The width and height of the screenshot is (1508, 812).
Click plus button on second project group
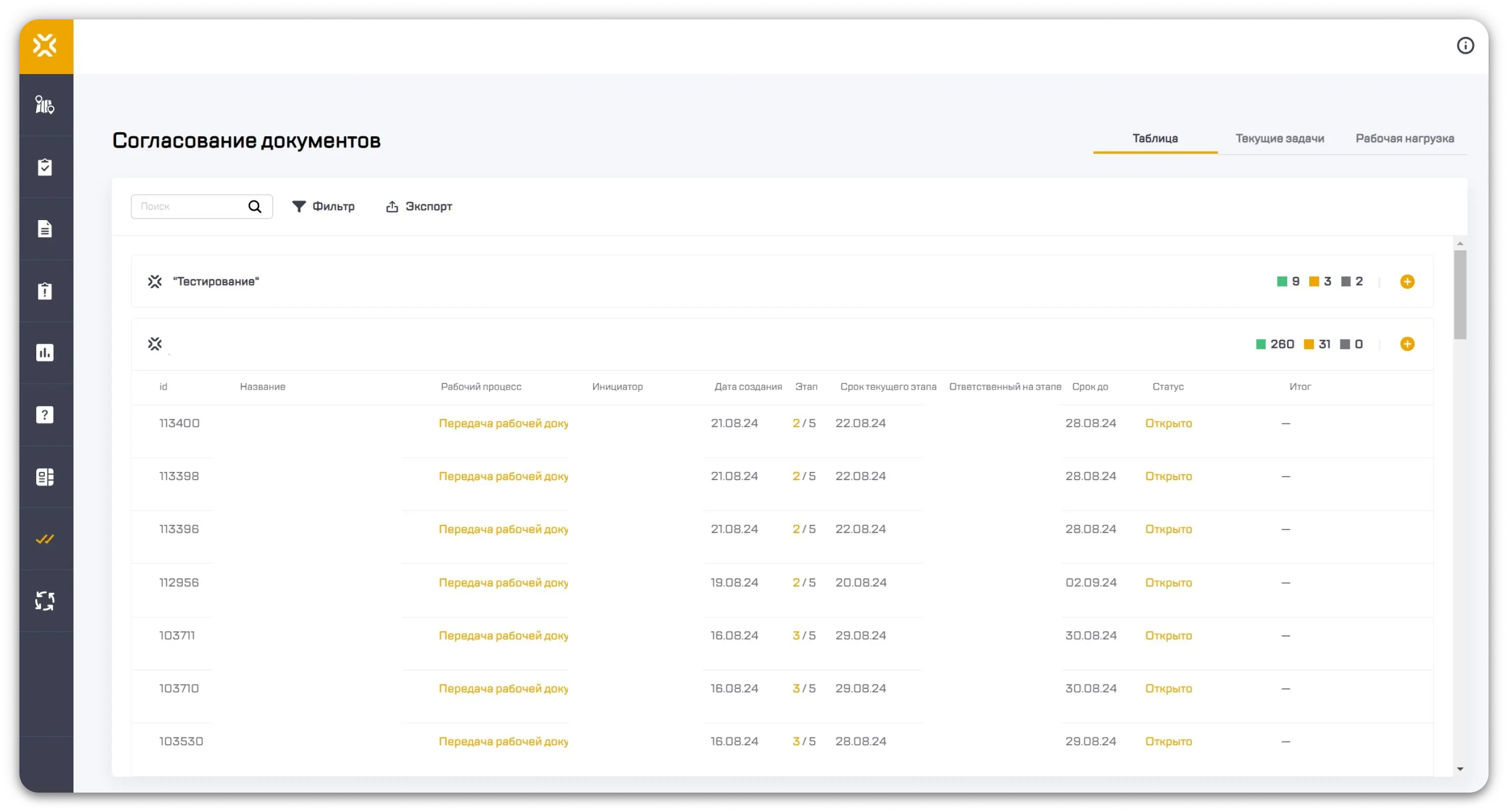pyautogui.click(x=1407, y=344)
